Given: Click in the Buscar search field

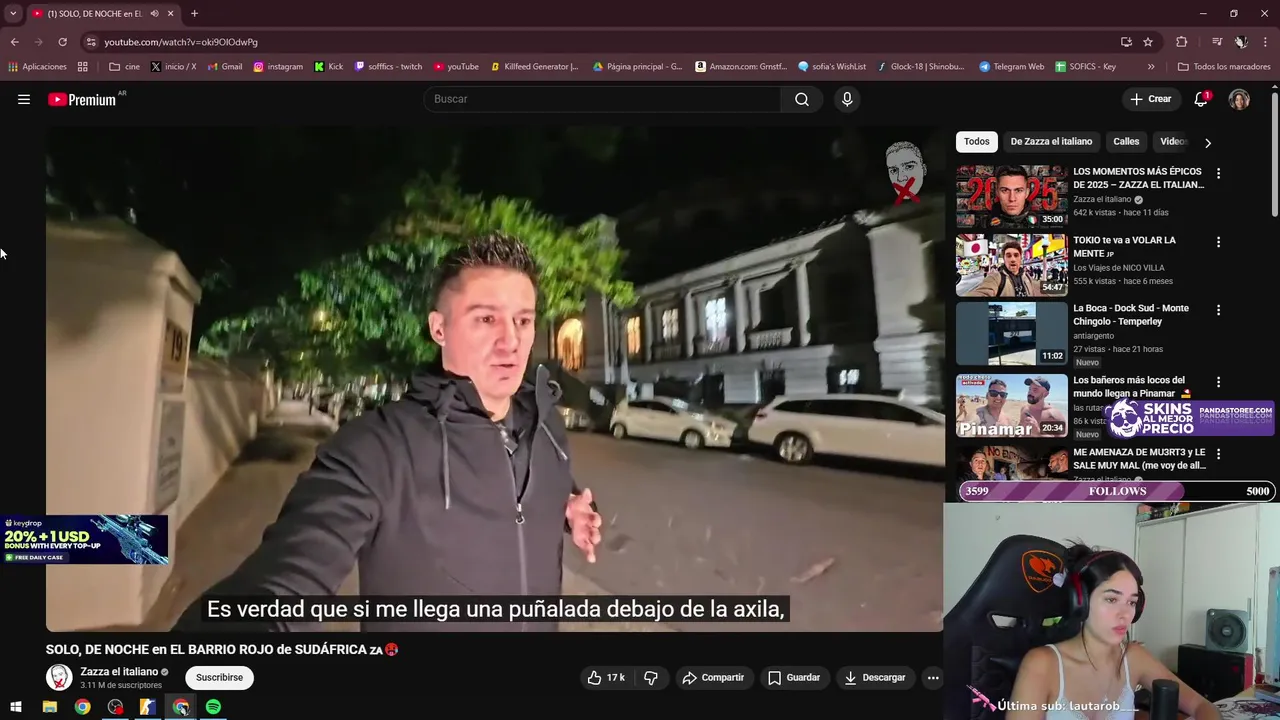Looking at the screenshot, I should coord(602,99).
